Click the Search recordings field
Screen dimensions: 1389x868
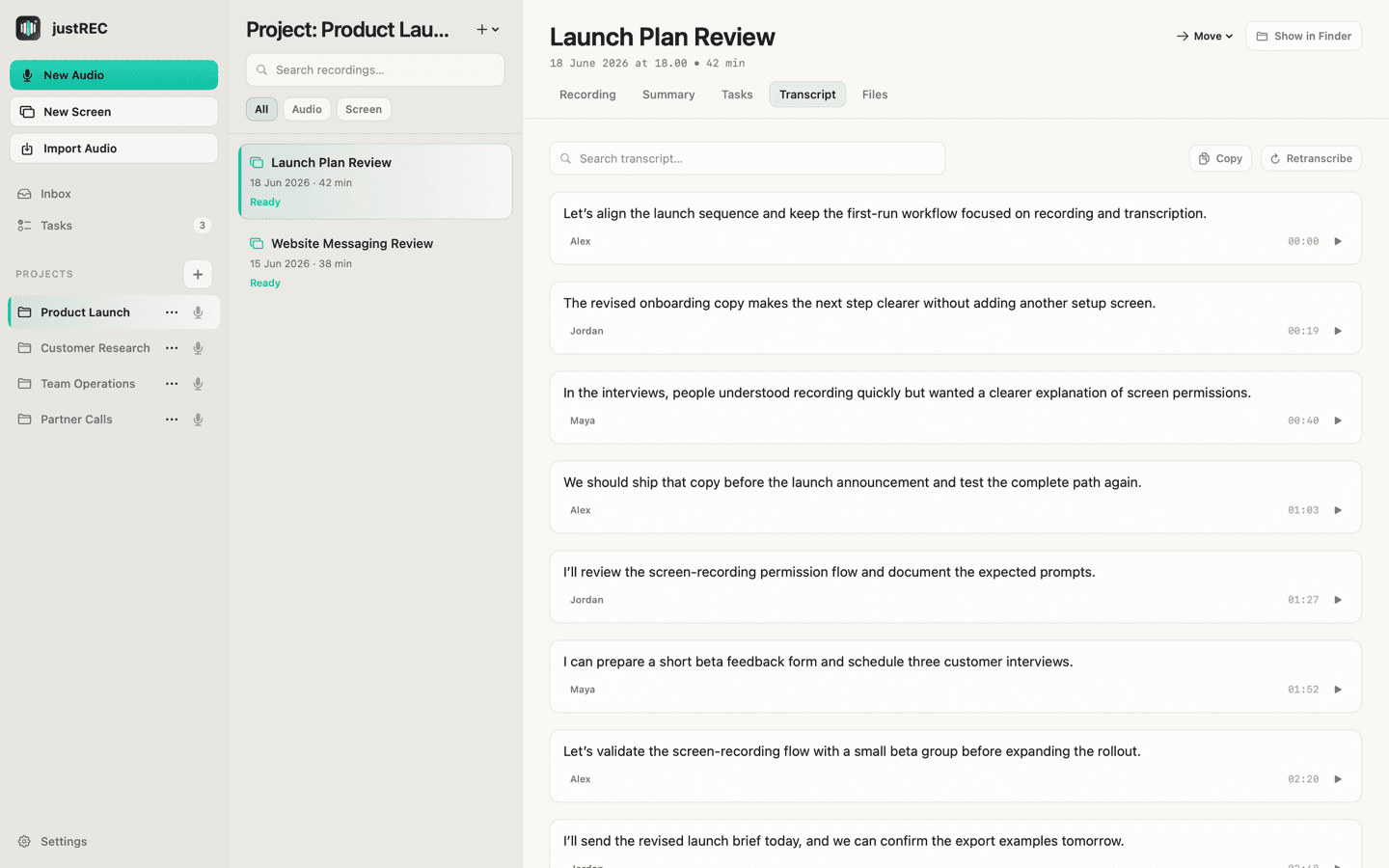tap(375, 69)
